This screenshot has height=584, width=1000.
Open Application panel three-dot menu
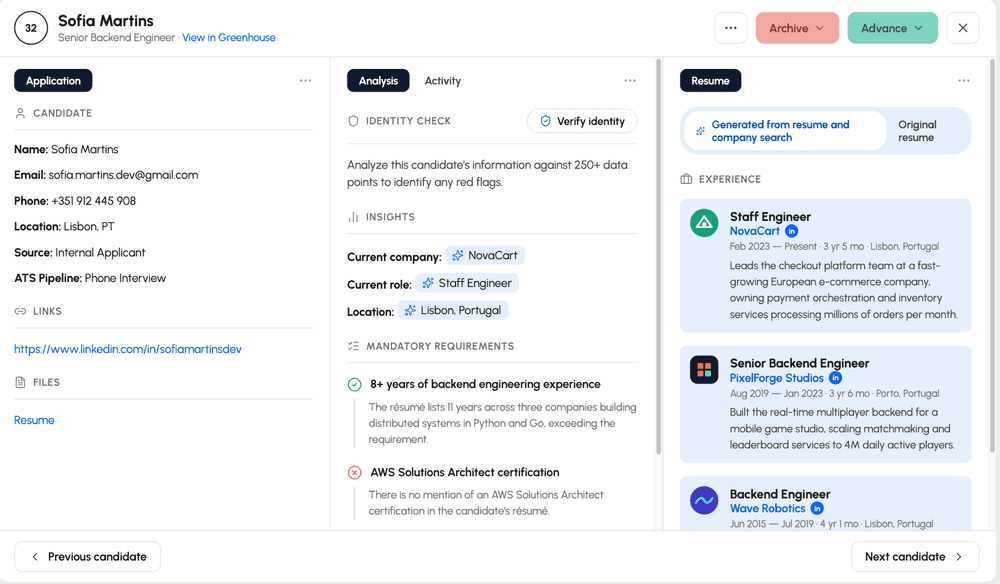click(x=305, y=81)
